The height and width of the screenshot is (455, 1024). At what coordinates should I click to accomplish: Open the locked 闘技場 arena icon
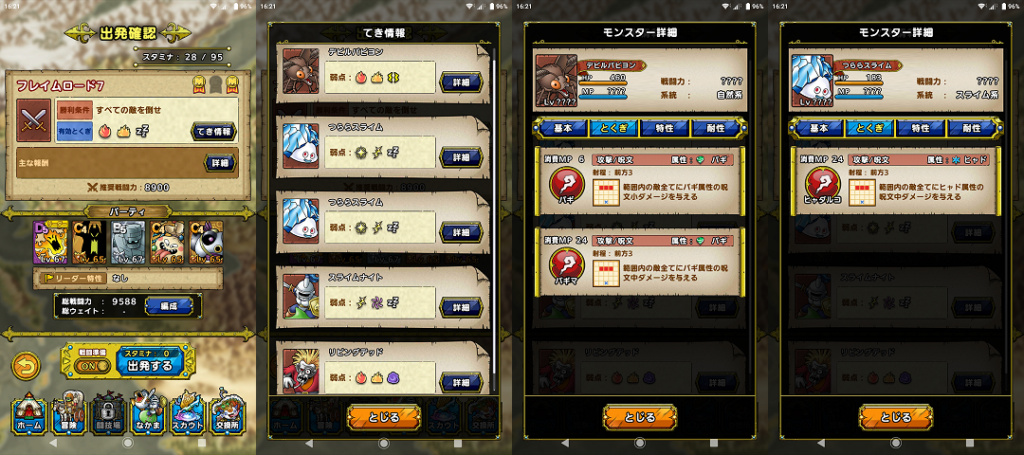pyautogui.click(x=108, y=413)
